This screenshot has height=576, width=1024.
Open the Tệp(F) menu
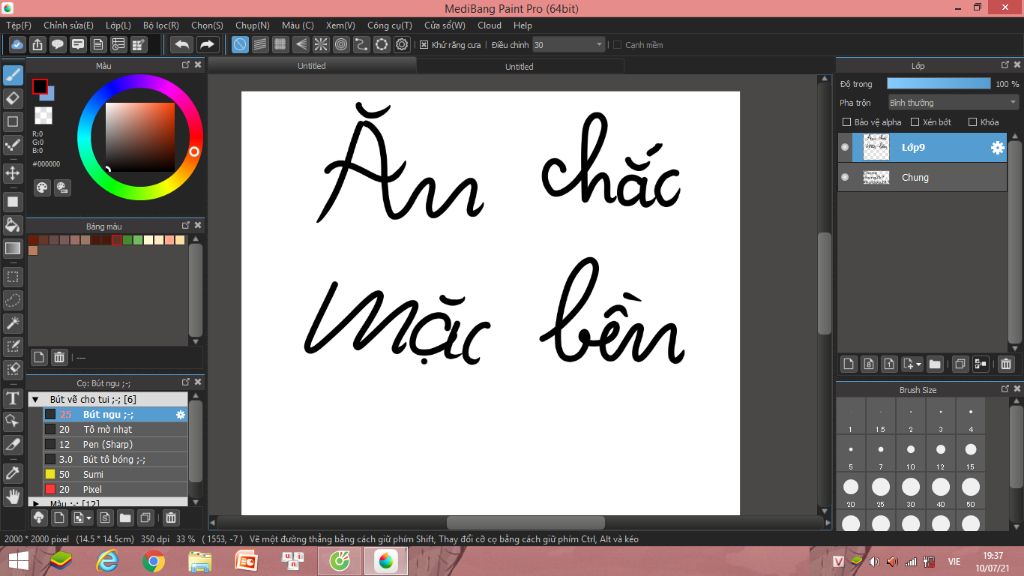(x=19, y=25)
